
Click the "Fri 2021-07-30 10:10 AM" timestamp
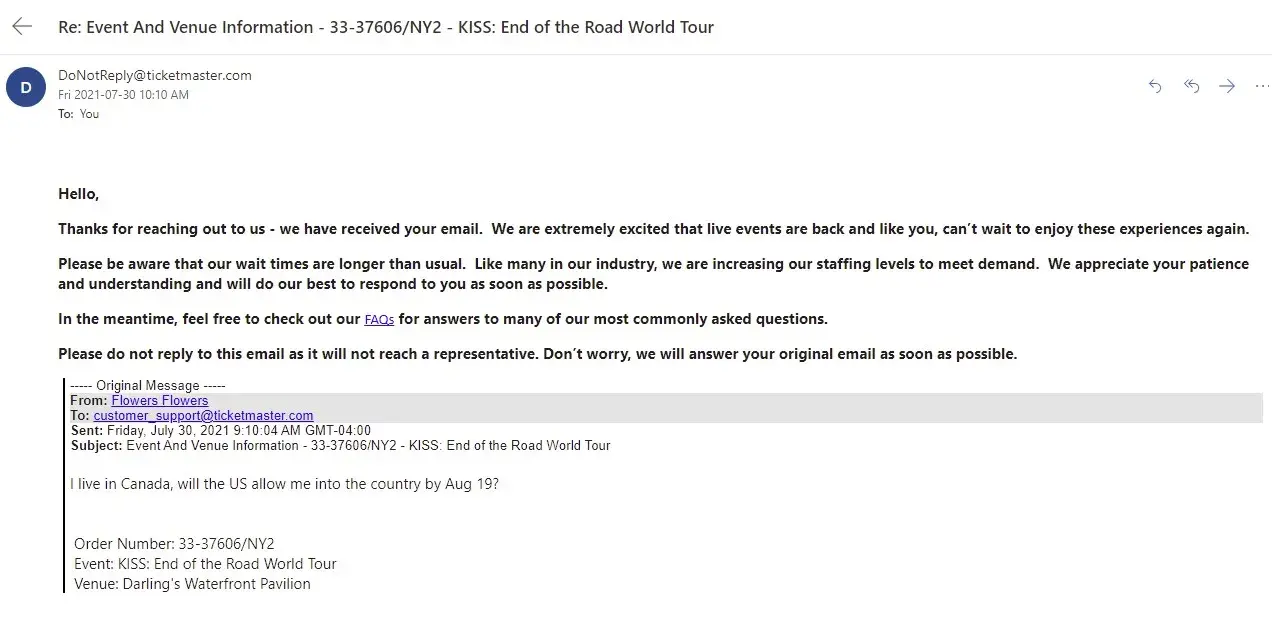[123, 95]
